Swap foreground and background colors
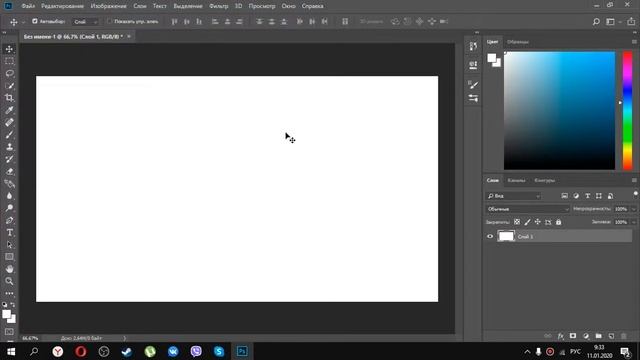This screenshot has width=640, height=360. coord(13,304)
